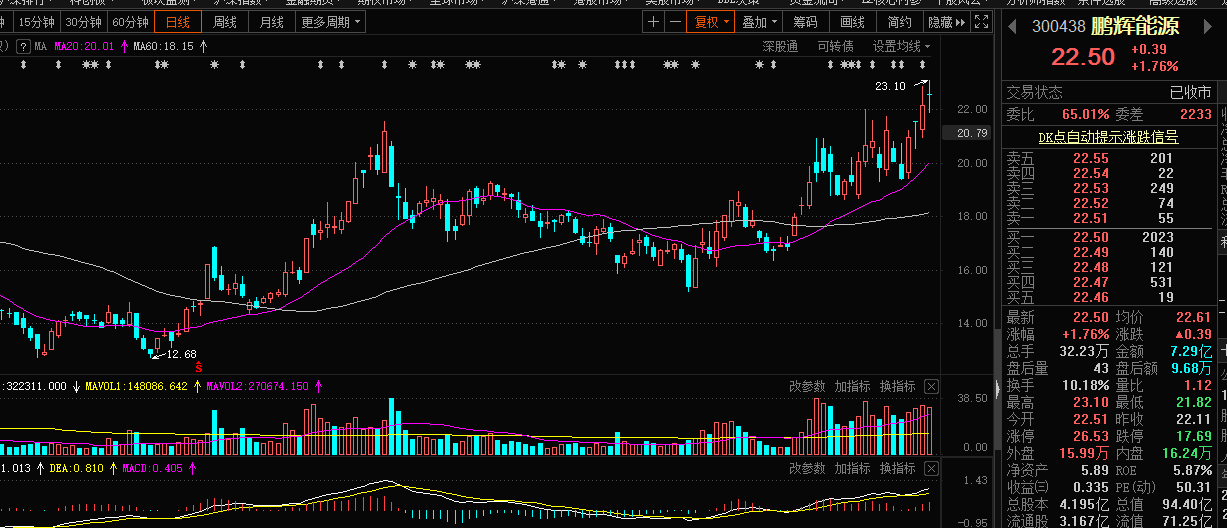
Task: Close the volume indicator panel
Action: (x=931, y=386)
